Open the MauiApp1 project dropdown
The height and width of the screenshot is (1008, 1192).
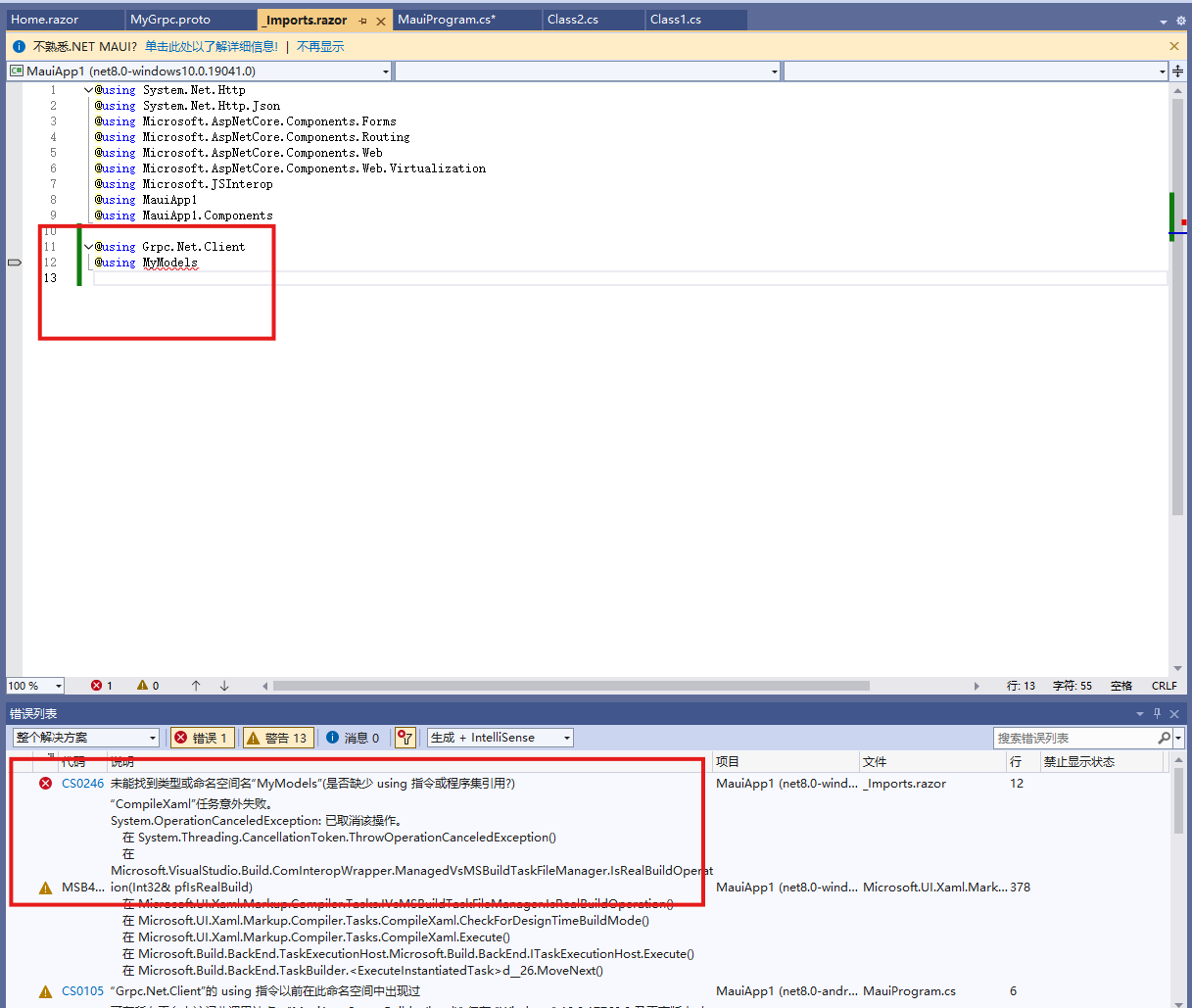[x=199, y=71]
